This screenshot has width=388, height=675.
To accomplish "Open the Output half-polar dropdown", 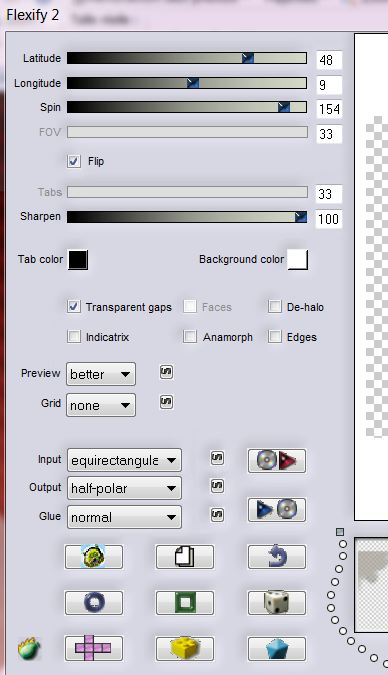I will click(124, 488).
